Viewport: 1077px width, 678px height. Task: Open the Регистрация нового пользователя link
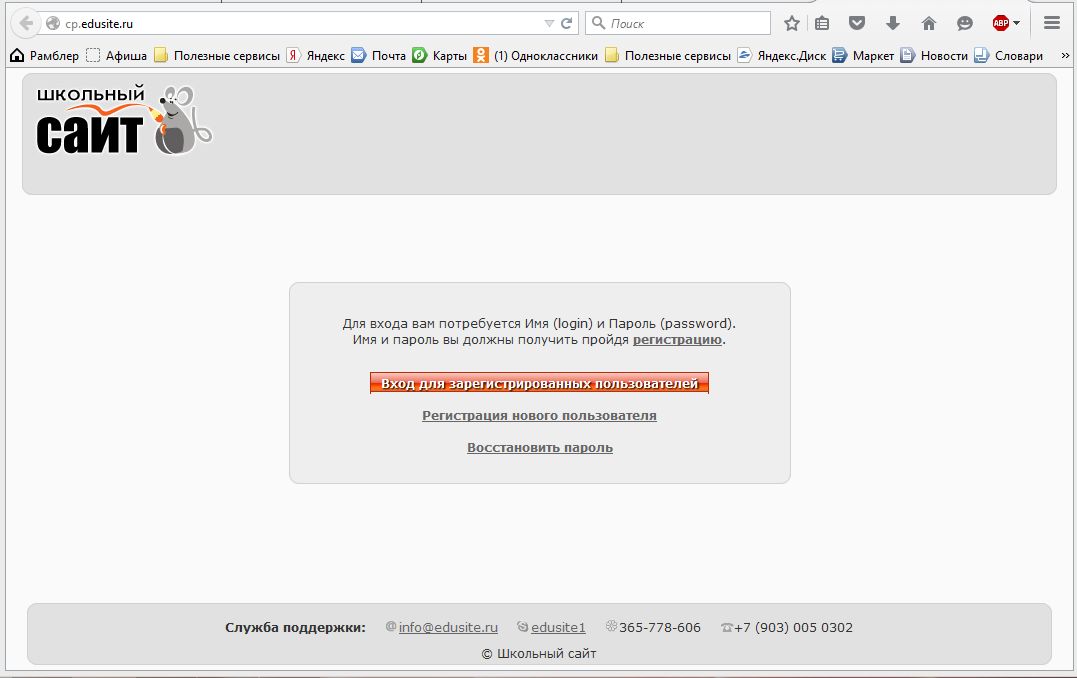(x=539, y=415)
